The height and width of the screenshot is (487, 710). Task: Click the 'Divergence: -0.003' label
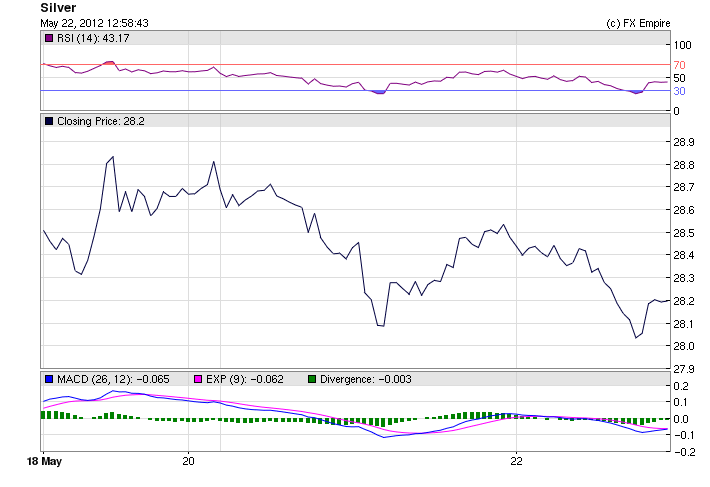pyautogui.click(x=365, y=379)
